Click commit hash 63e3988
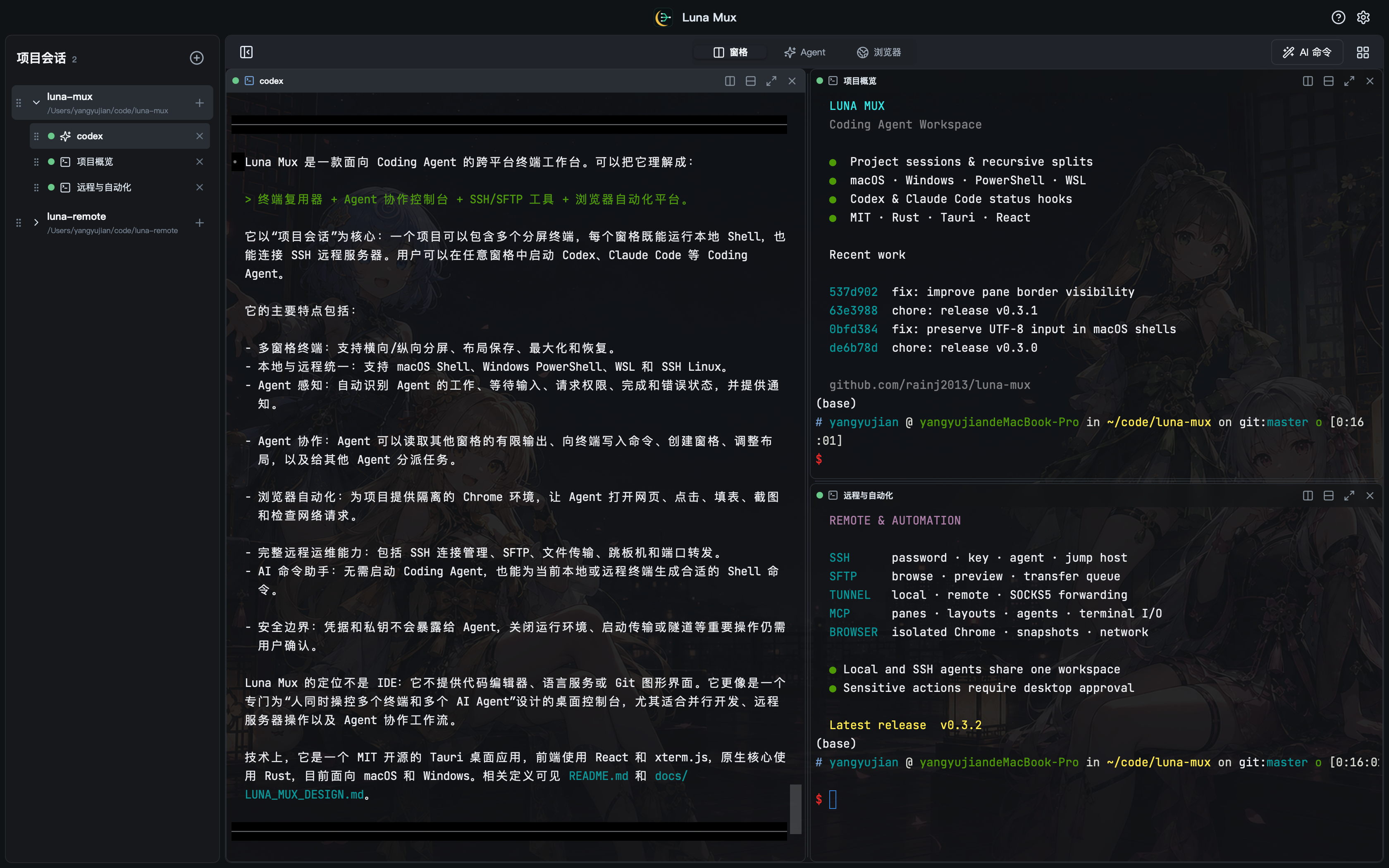The height and width of the screenshot is (868, 1389). pos(853,310)
